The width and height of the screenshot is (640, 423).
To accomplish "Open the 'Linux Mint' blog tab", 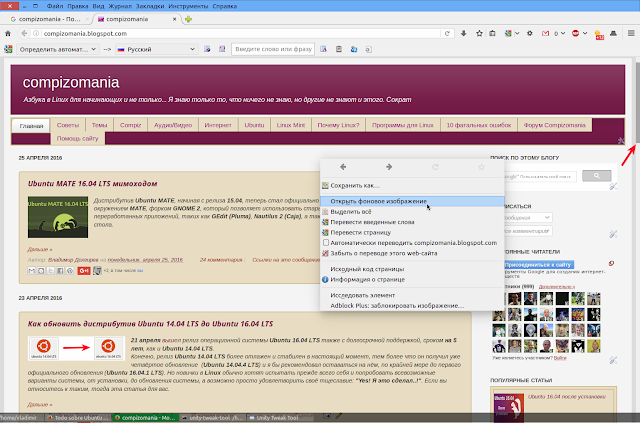I will [x=291, y=125].
